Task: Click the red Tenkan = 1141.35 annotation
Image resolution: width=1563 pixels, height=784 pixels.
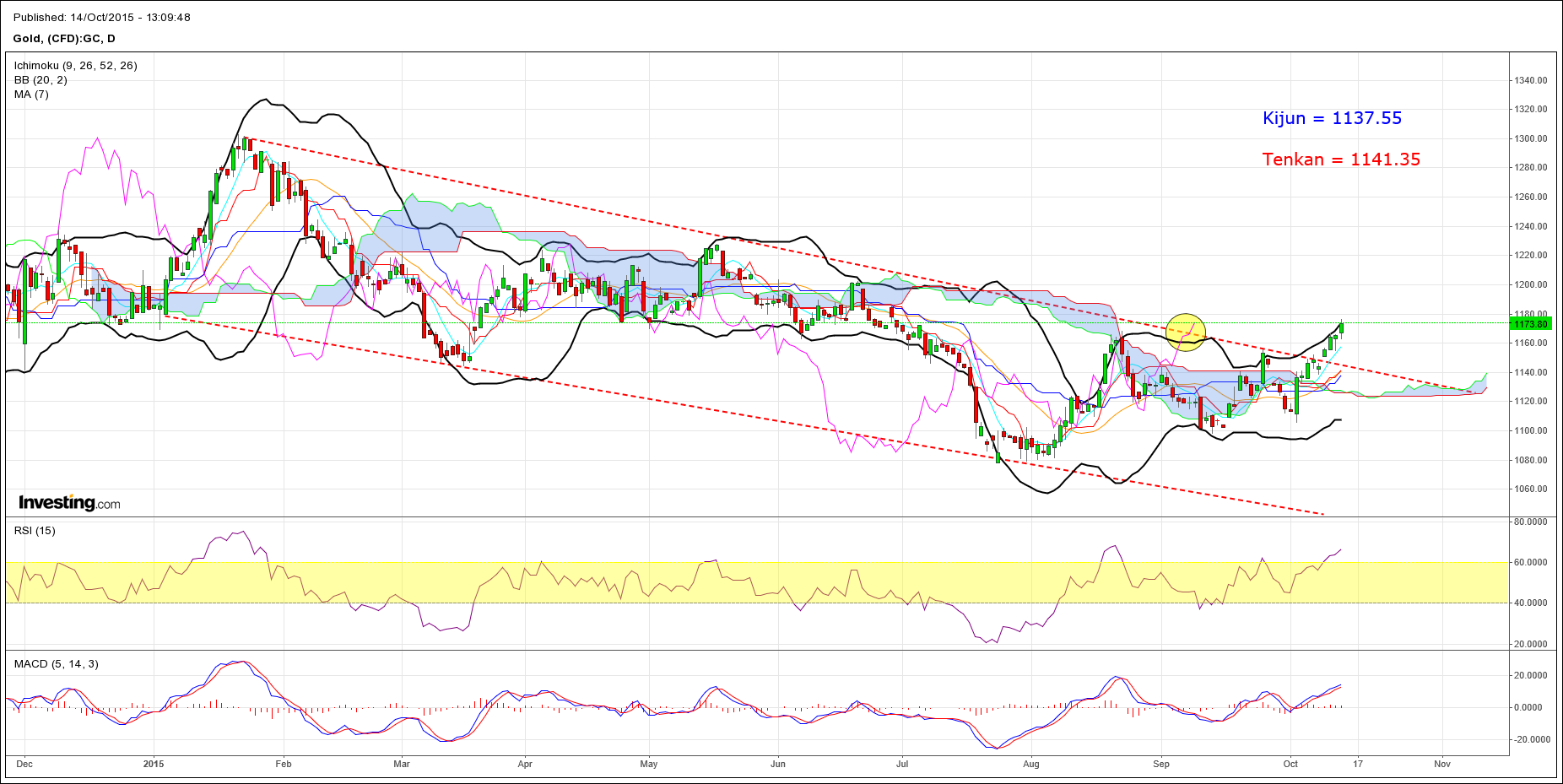Action: pyautogui.click(x=1342, y=160)
